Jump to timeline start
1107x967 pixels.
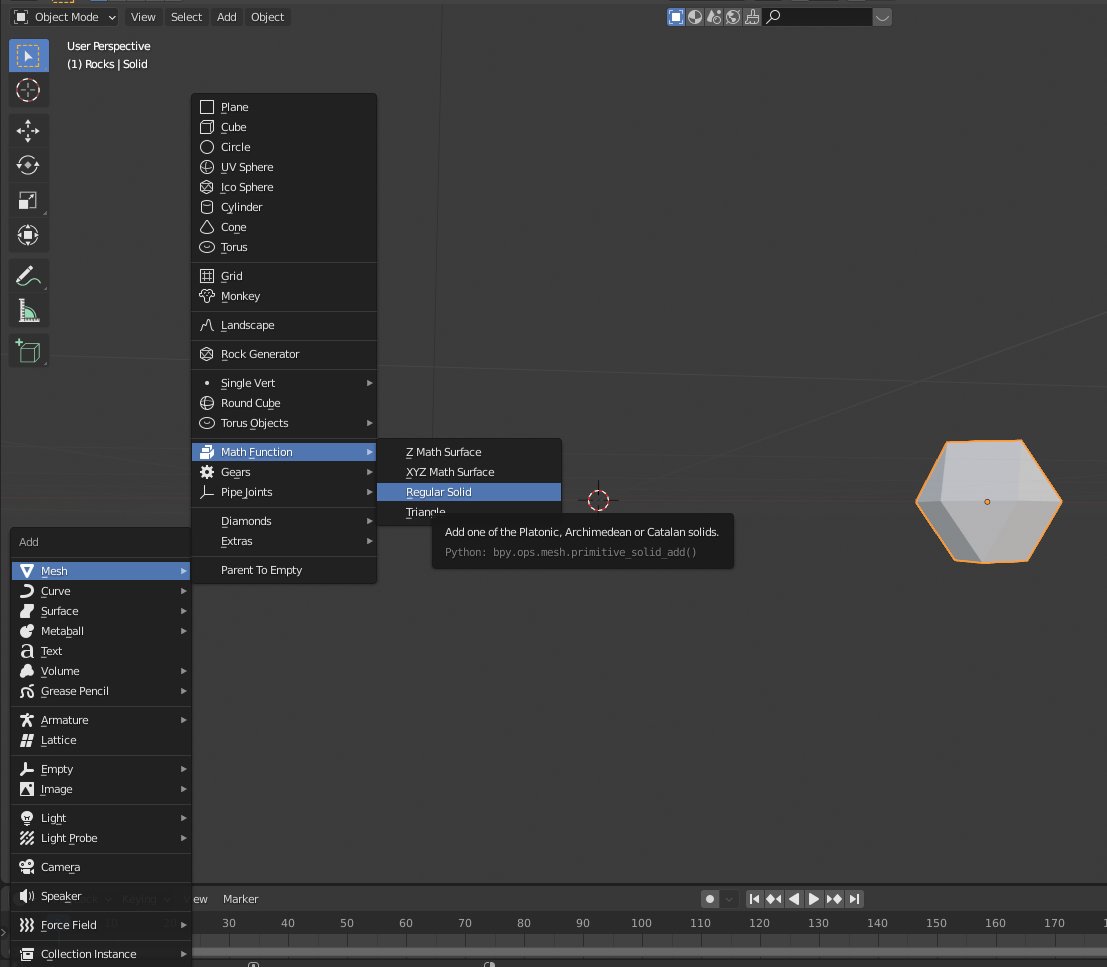(755, 899)
